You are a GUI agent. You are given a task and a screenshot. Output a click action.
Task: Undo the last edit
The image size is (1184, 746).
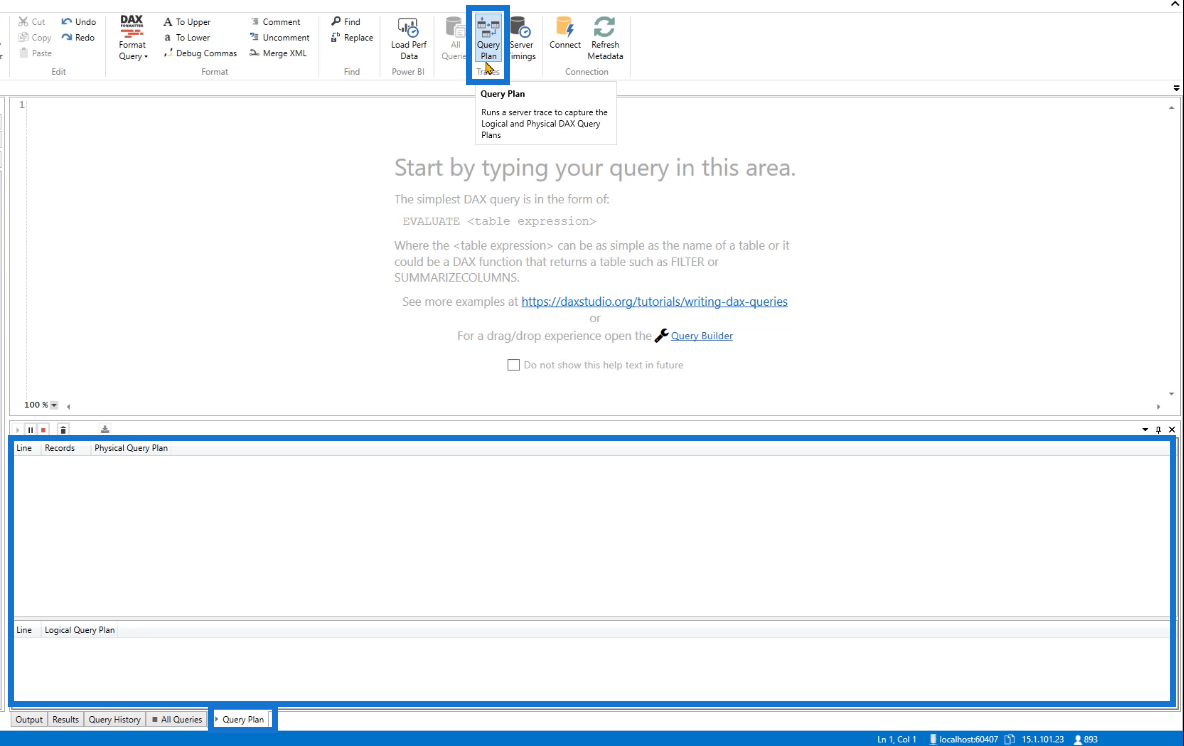click(79, 22)
